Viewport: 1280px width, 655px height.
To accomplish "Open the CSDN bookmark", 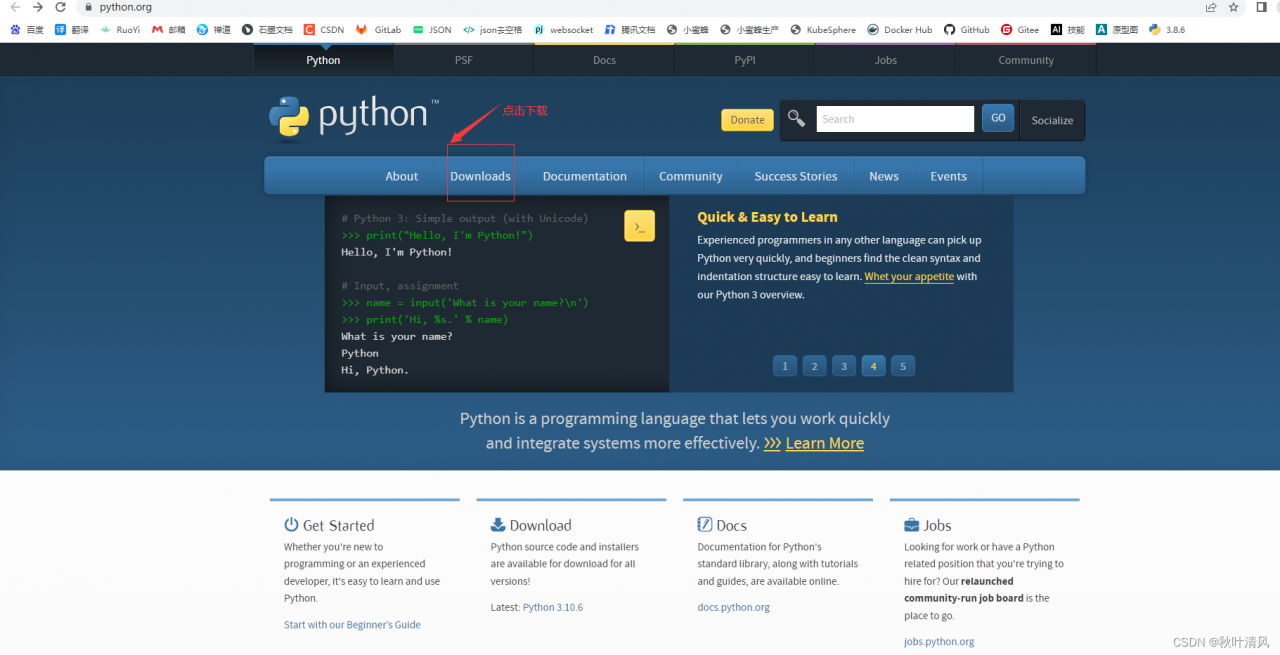I will point(324,30).
